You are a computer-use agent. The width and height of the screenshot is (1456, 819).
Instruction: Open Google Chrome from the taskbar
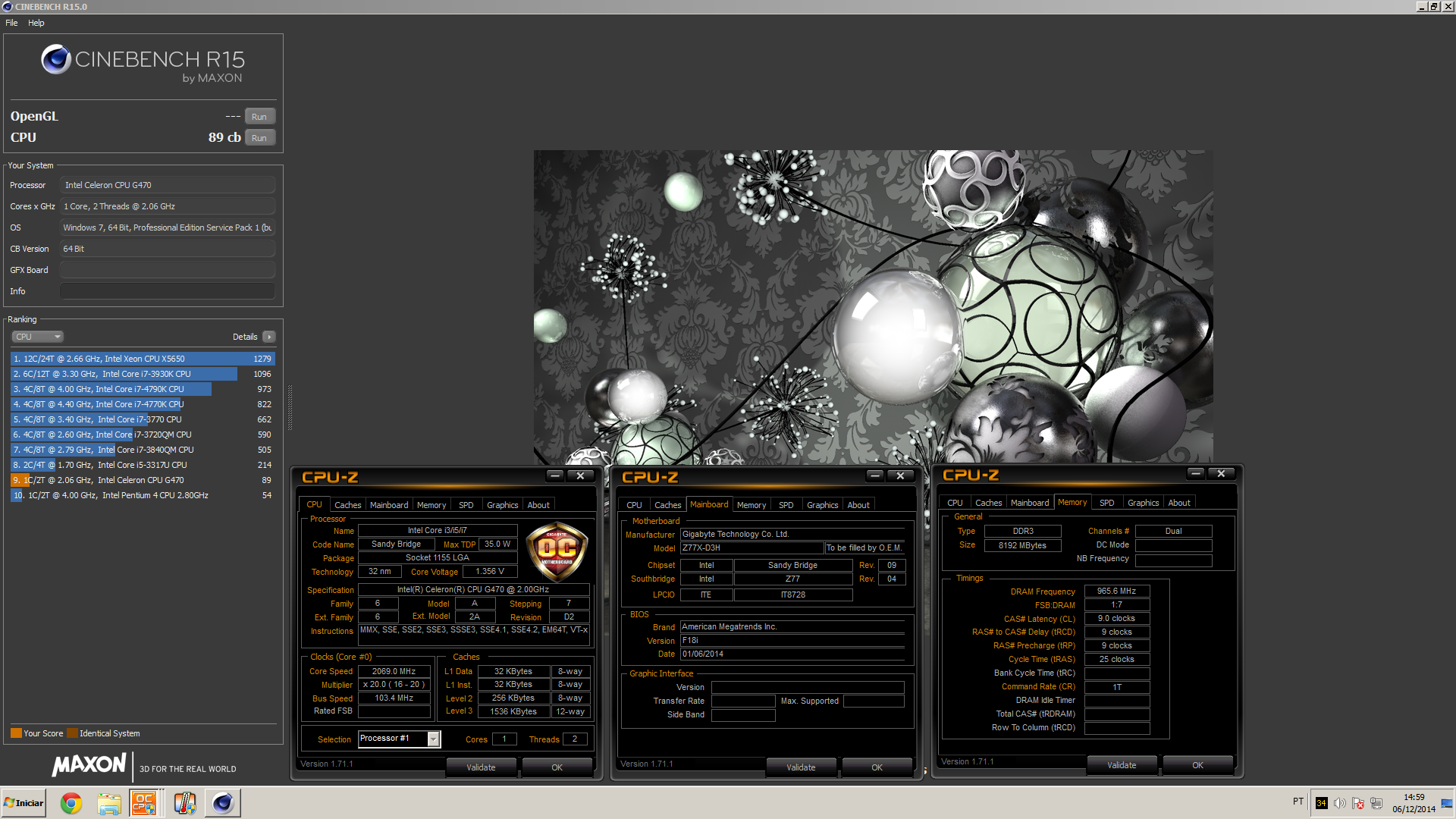[x=71, y=803]
